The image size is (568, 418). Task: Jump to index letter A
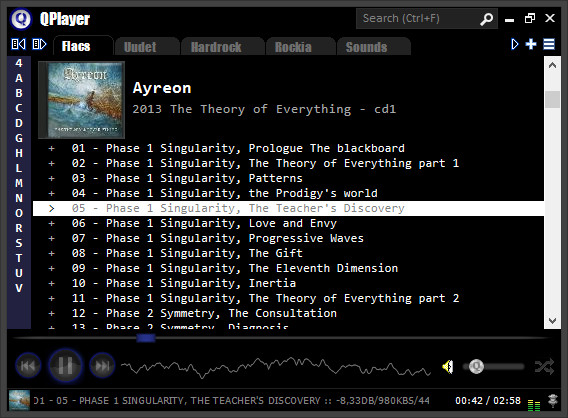click(x=19, y=78)
